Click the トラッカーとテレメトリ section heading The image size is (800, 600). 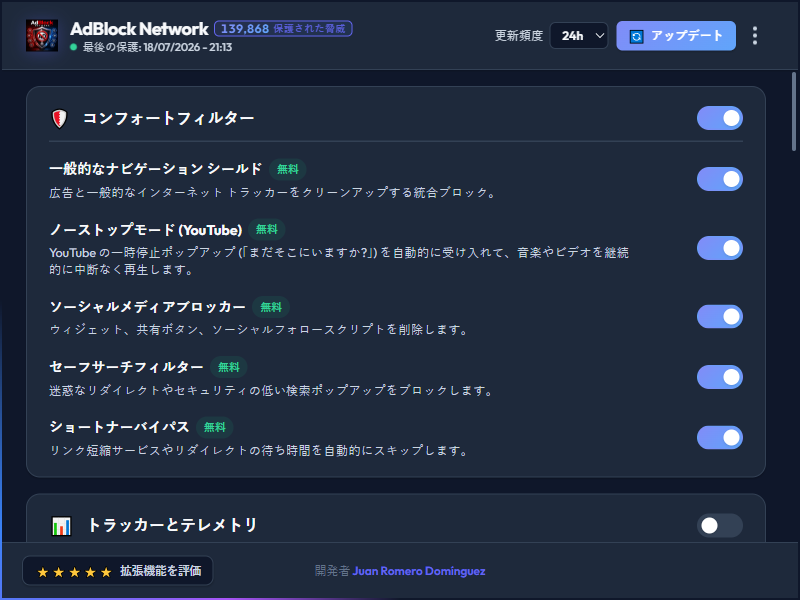pos(172,525)
